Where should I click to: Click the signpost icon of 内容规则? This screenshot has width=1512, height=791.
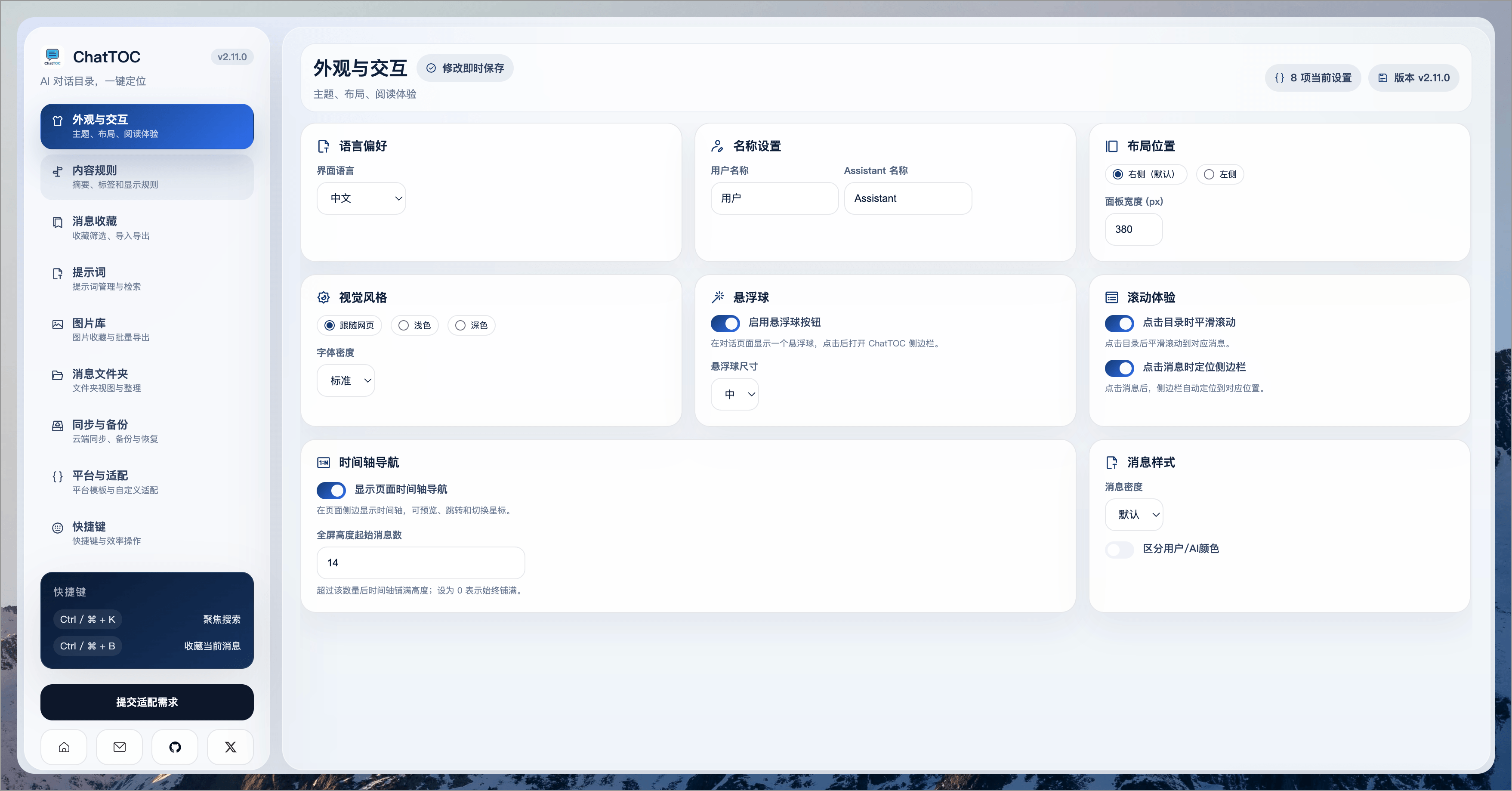point(58,171)
